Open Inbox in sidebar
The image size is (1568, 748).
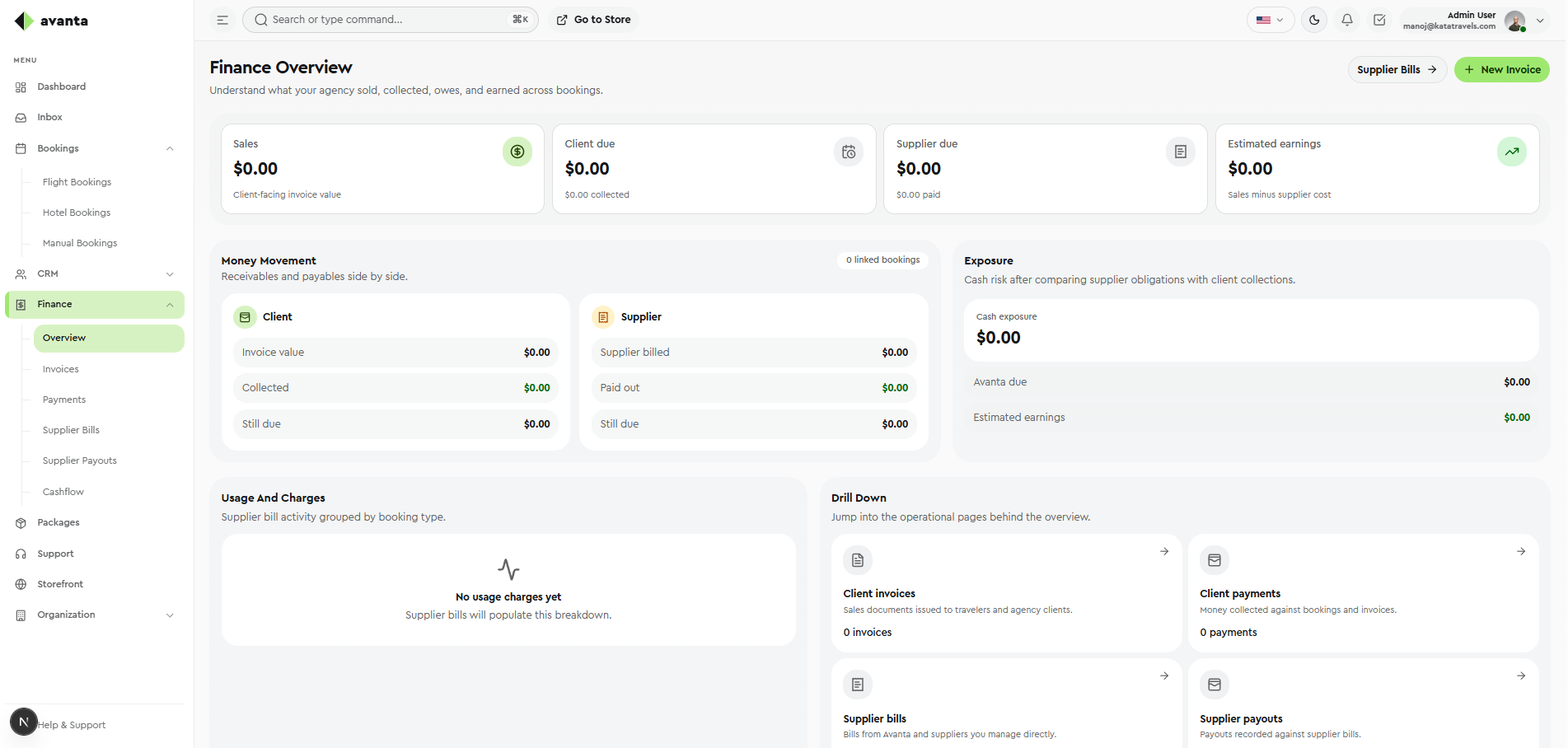click(x=95, y=117)
